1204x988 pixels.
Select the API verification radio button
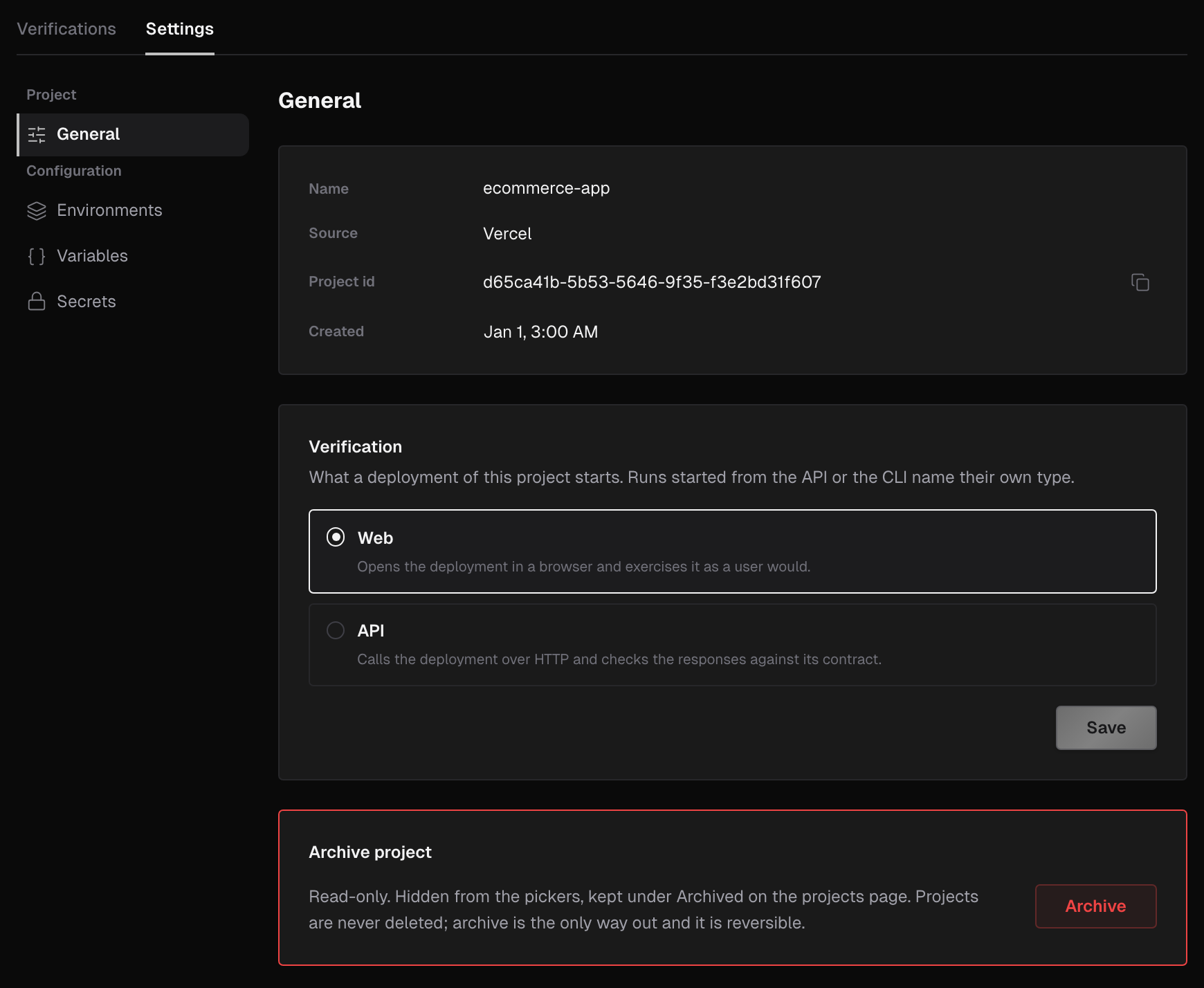click(x=336, y=630)
